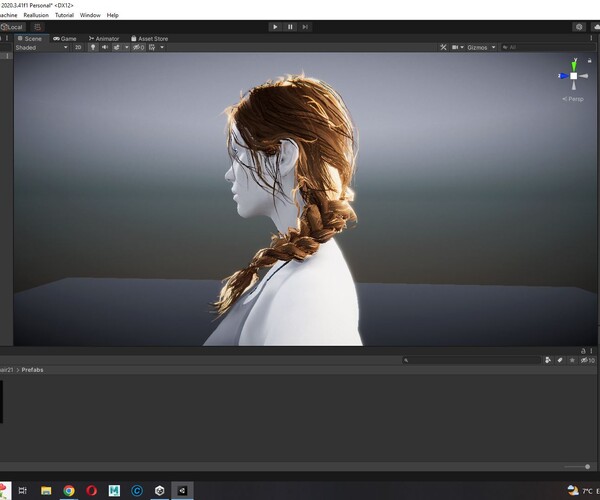
Task: Toggle scene lighting lightbulb icon
Action: coord(93,47)
